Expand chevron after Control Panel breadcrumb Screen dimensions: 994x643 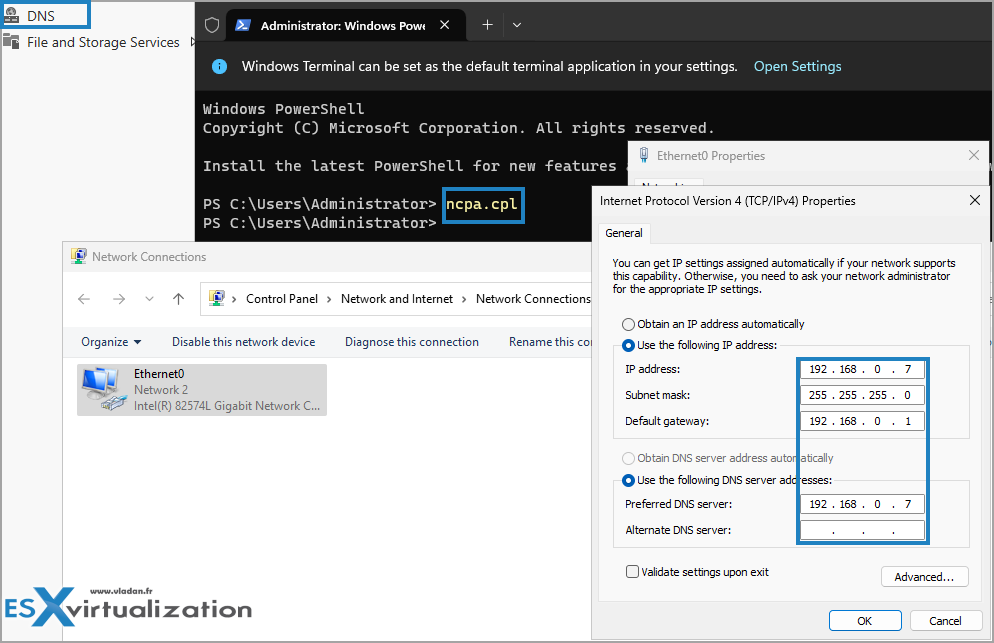(330, 299)
